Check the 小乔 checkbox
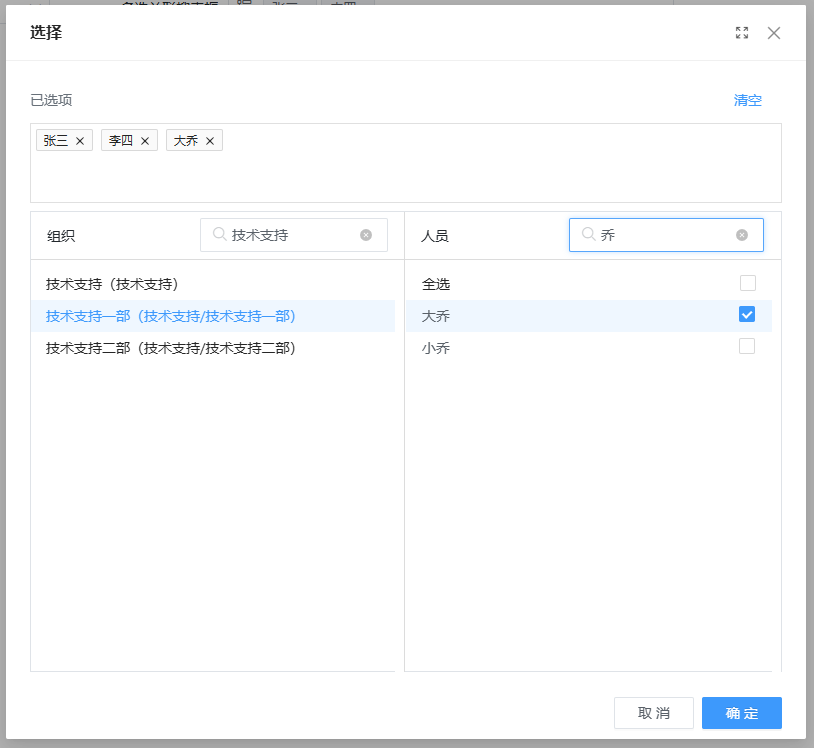This screenshot has height=748, width=814. (x=747, y=347)
